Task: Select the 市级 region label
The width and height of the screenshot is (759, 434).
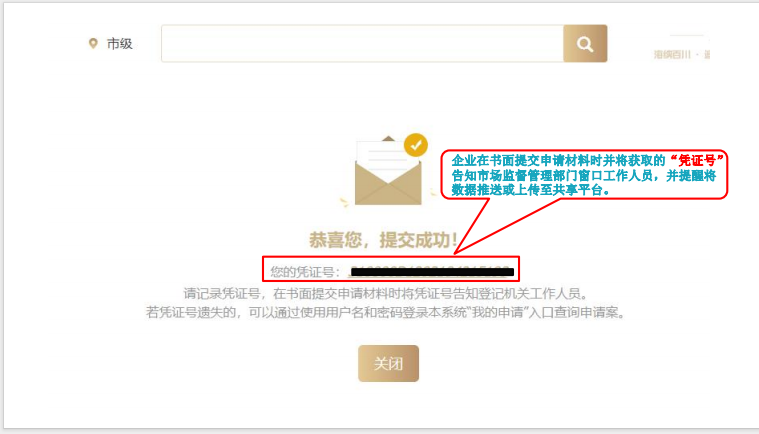Action: pyautogui.click(x=120, y=44)
